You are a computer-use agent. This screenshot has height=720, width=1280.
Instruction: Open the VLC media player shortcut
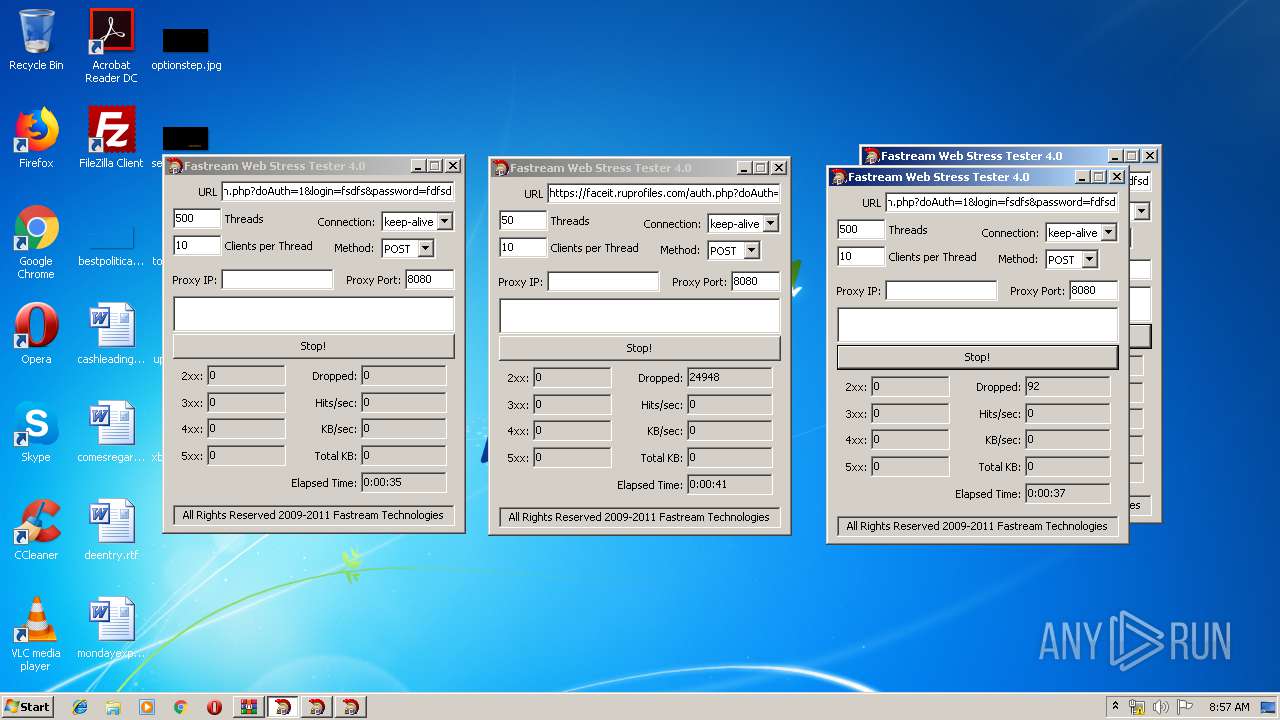click(36, 634)
